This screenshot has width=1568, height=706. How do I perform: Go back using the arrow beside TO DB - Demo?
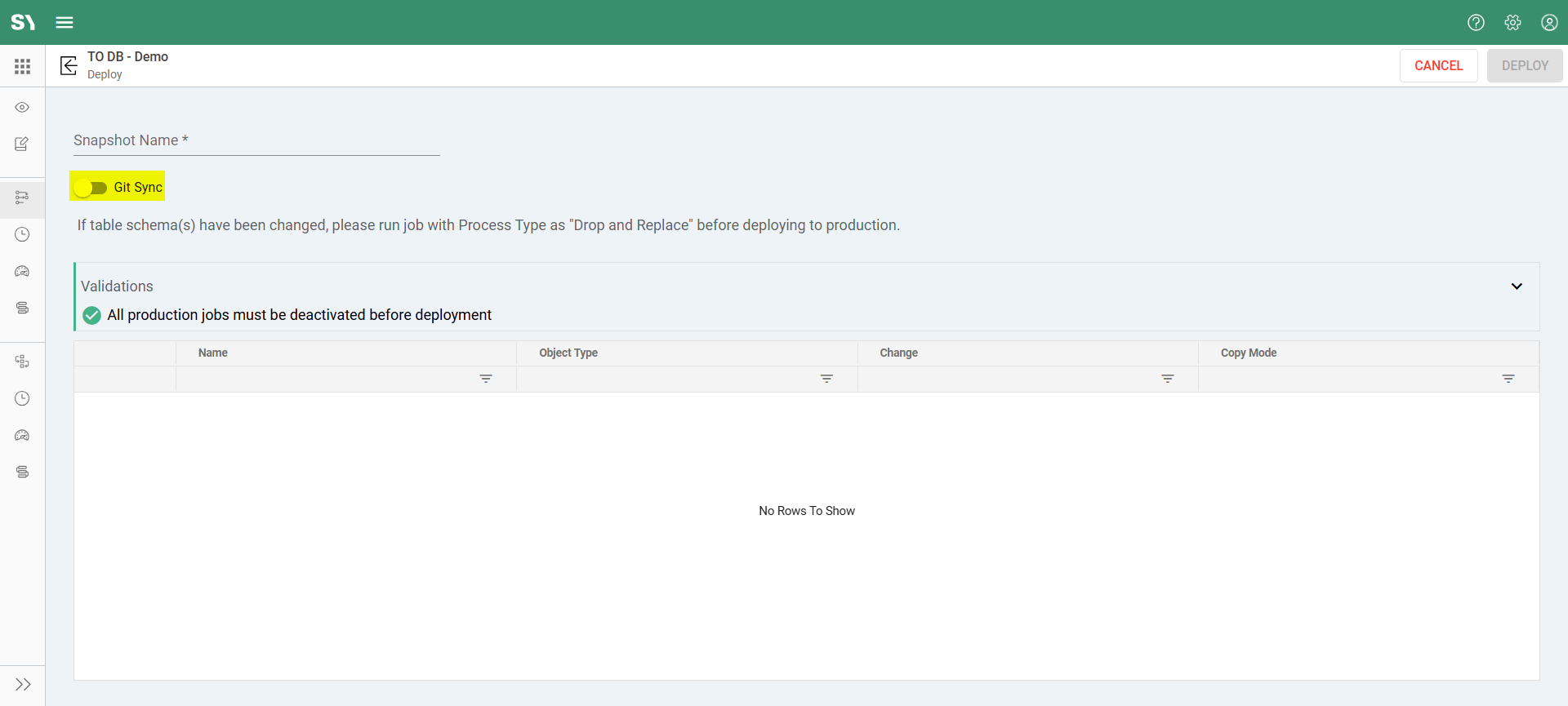[x=69, y=65]
